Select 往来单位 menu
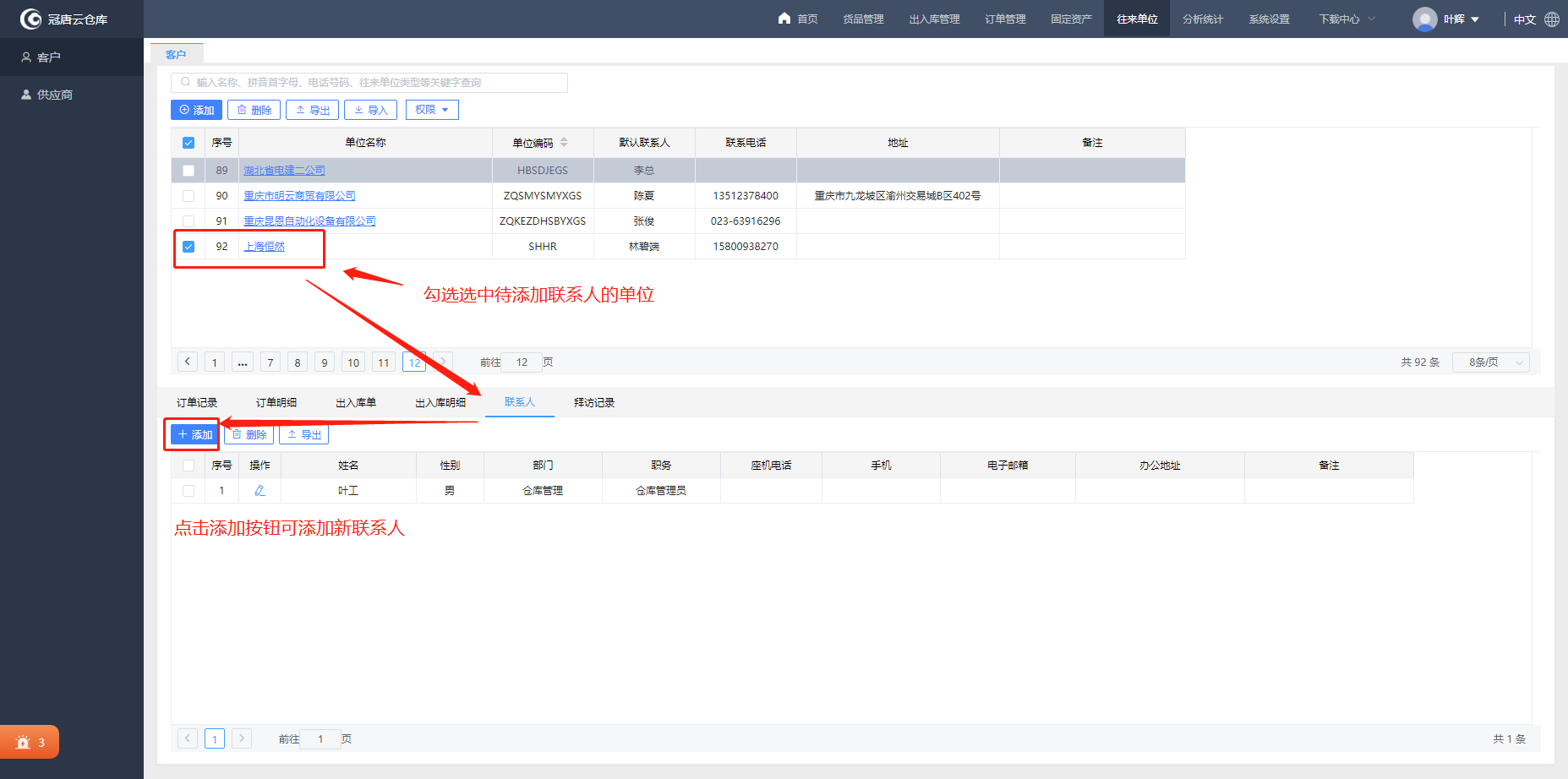 click(1137, 19)
